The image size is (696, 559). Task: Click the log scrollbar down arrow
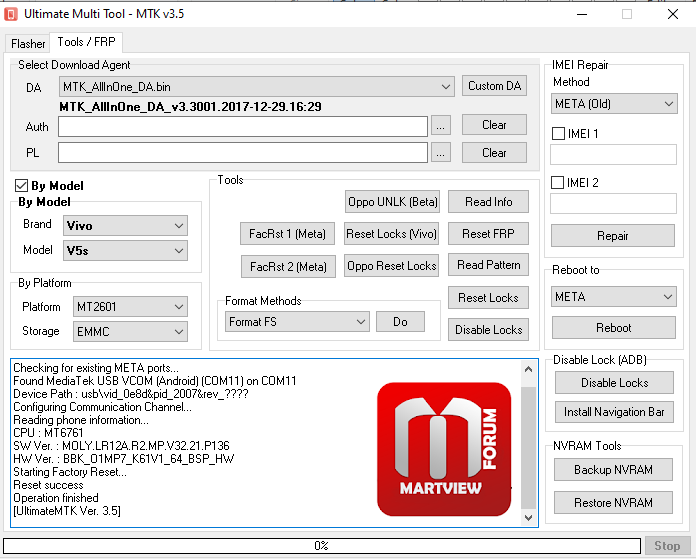pos(528,517)
